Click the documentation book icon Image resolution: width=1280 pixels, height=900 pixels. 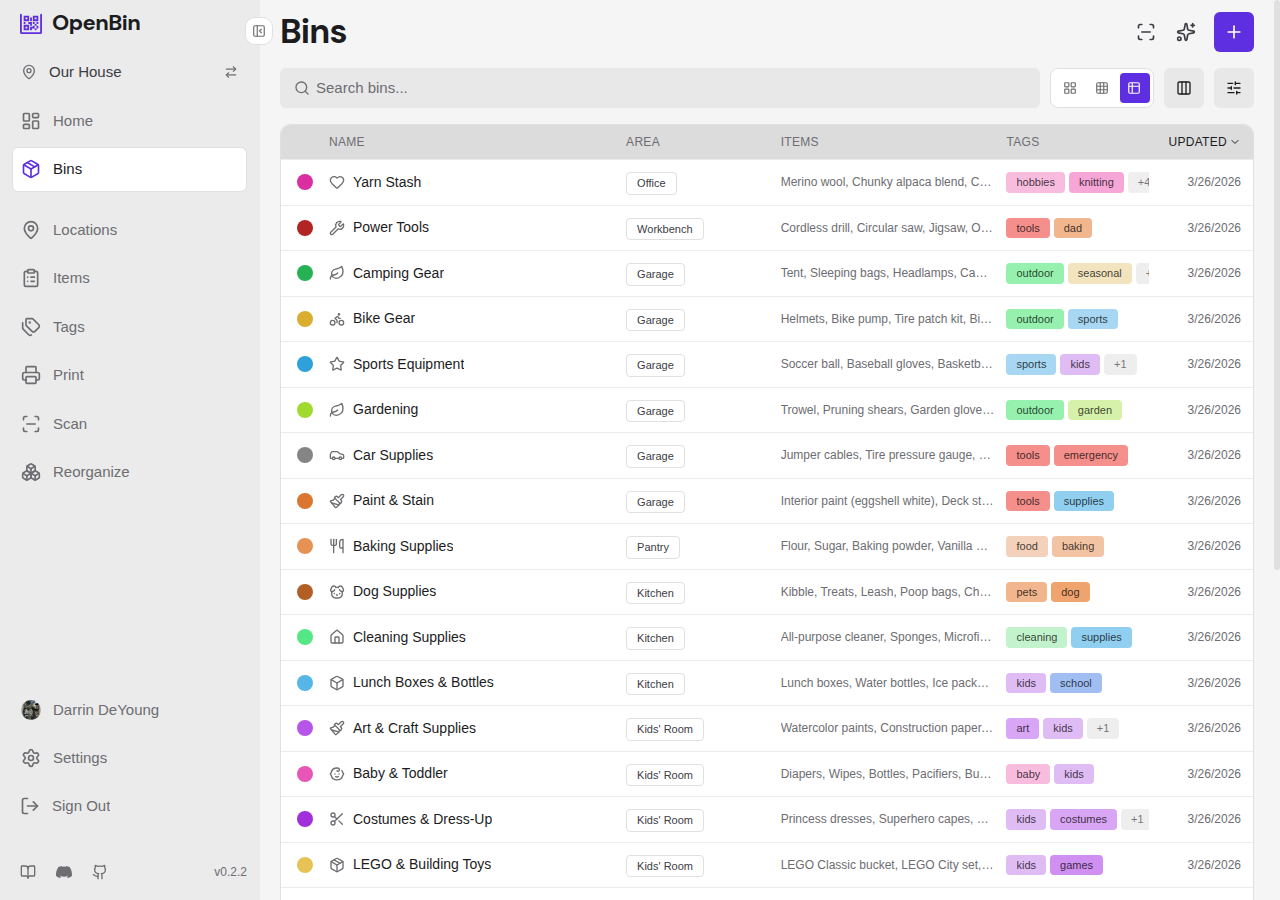[28, 872]
